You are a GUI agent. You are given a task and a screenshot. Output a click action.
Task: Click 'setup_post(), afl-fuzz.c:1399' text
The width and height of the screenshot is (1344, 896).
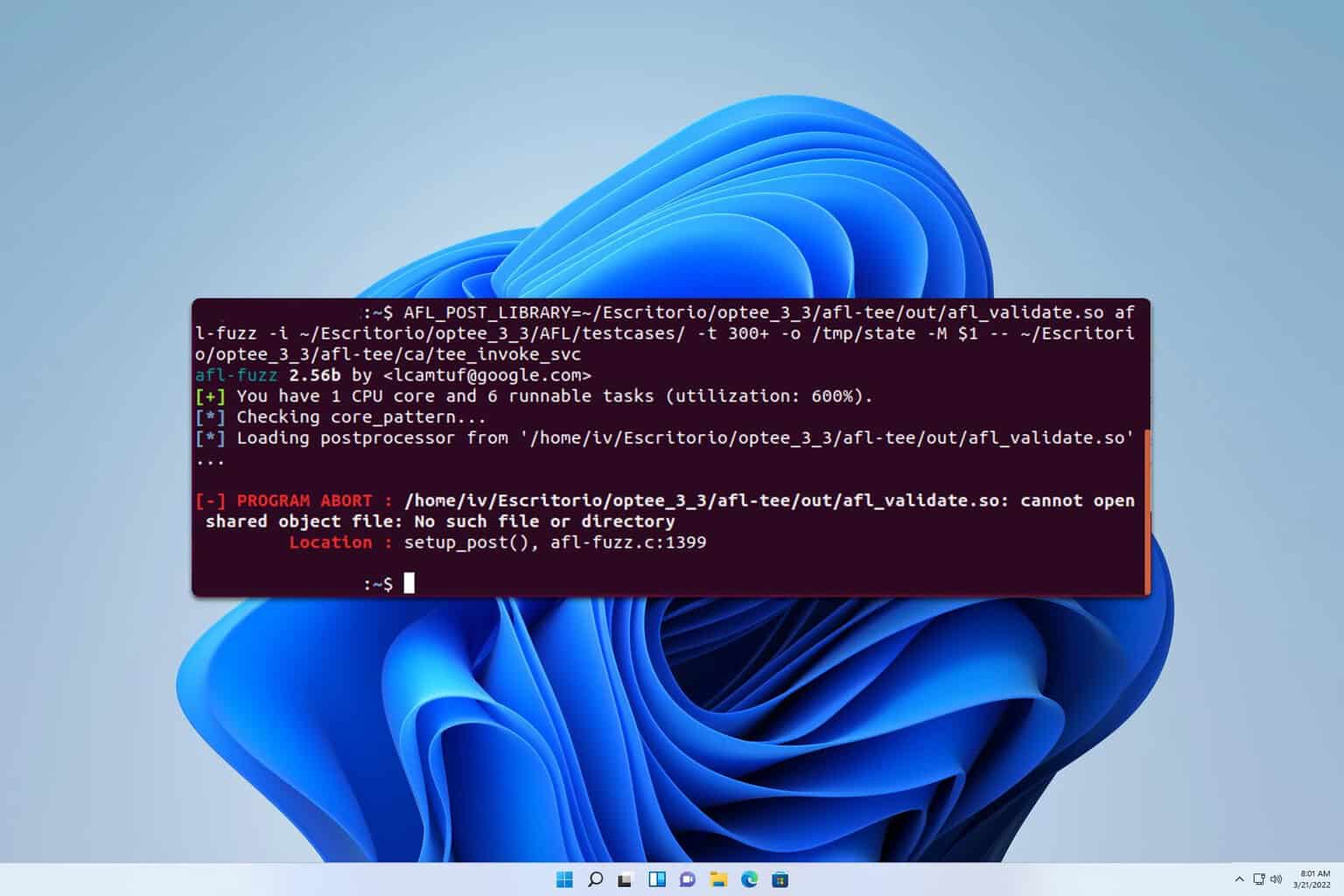click(x=556, y=542)
